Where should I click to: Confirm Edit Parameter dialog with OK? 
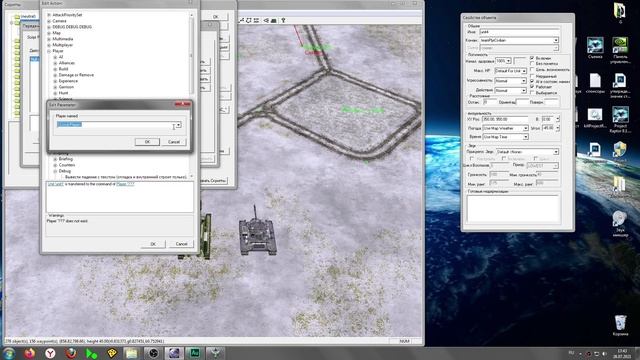coord(147,142)
